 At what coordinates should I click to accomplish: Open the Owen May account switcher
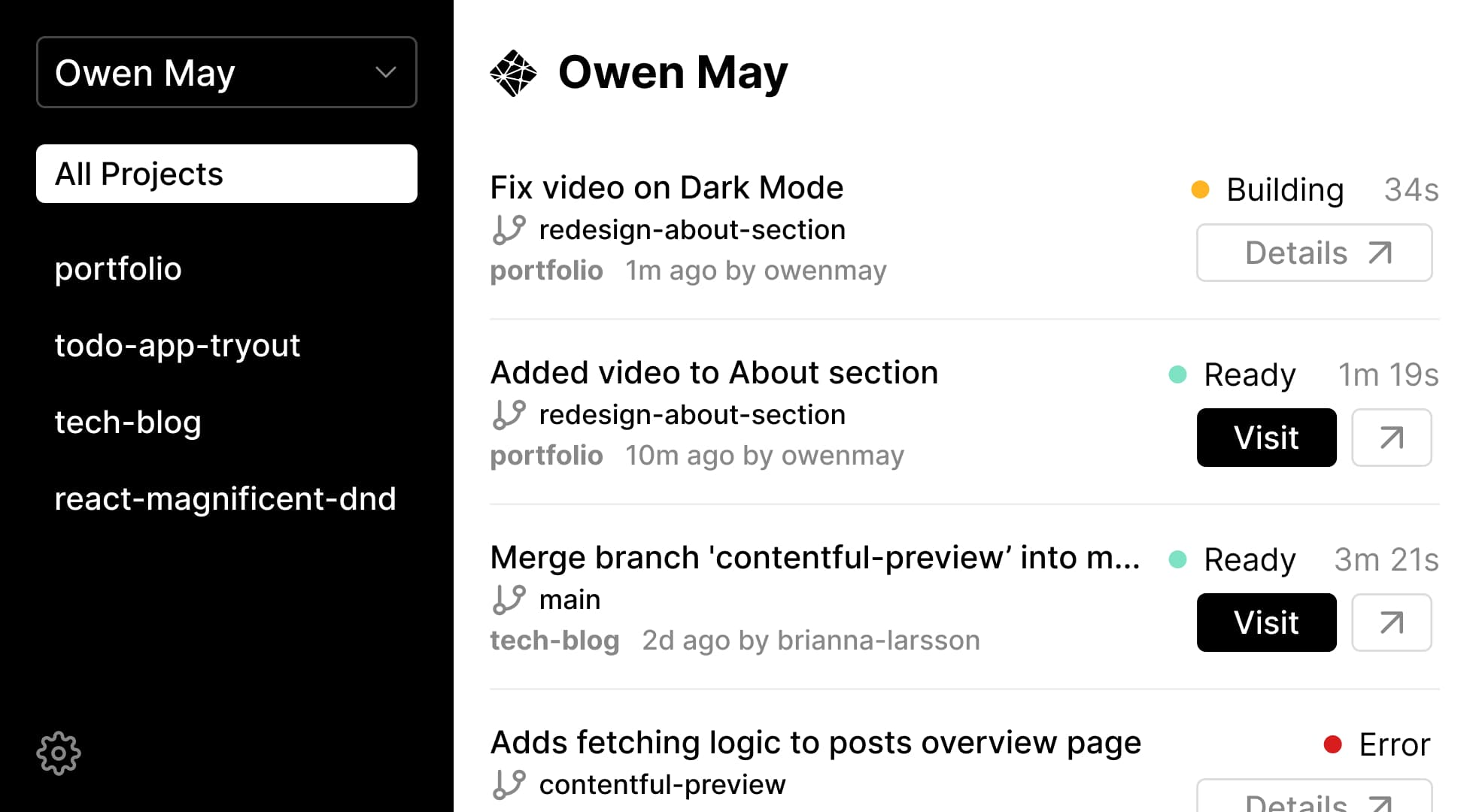tap(226, 72)
